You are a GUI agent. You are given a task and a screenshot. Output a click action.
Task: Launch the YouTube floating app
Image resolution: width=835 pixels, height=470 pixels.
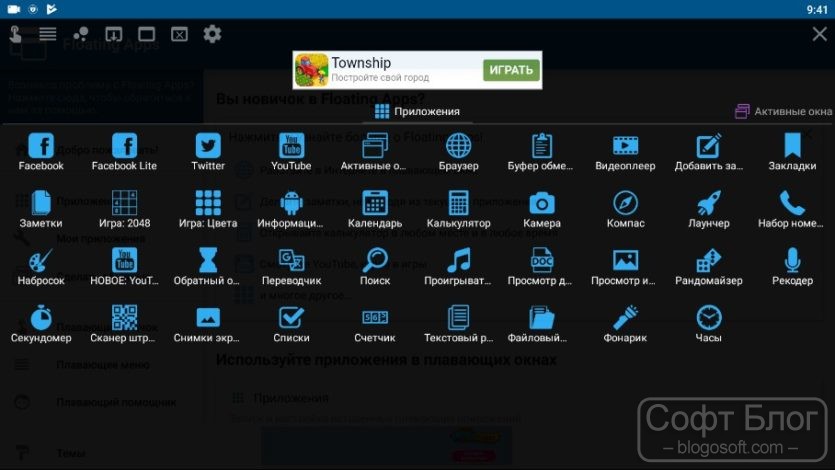[x=291, y=152]
